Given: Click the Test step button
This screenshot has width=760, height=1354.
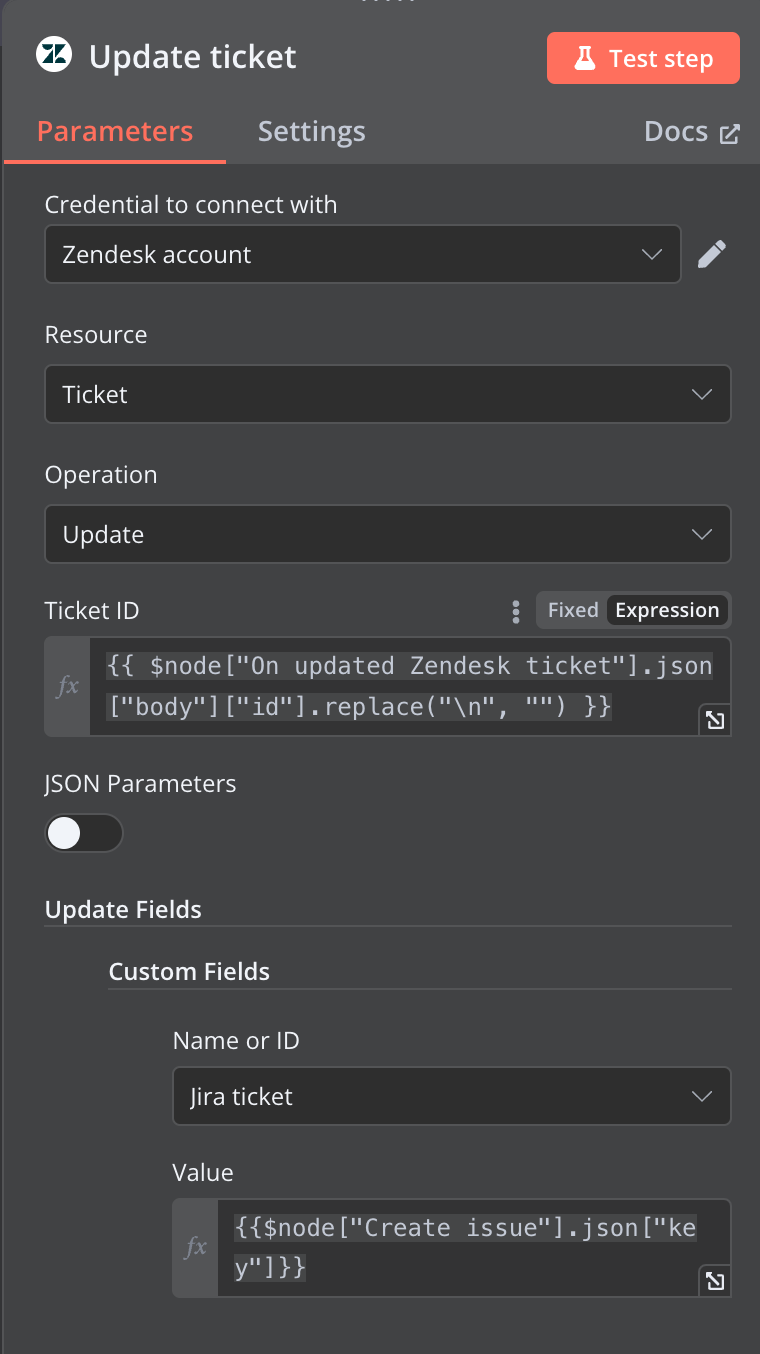Looking at the screenshot, I should pos(643,58).
